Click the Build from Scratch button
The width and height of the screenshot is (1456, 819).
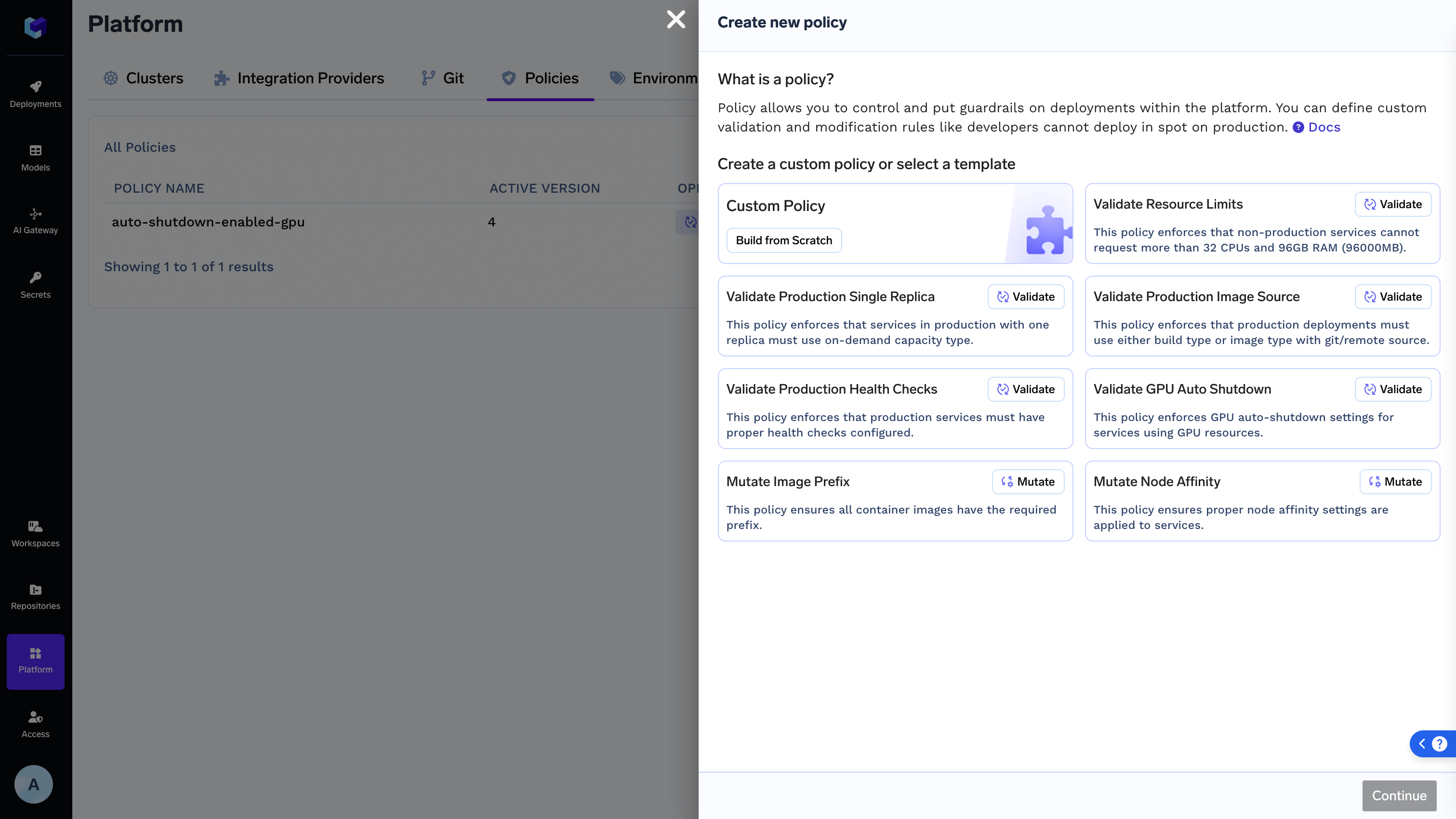coord(784,240)
